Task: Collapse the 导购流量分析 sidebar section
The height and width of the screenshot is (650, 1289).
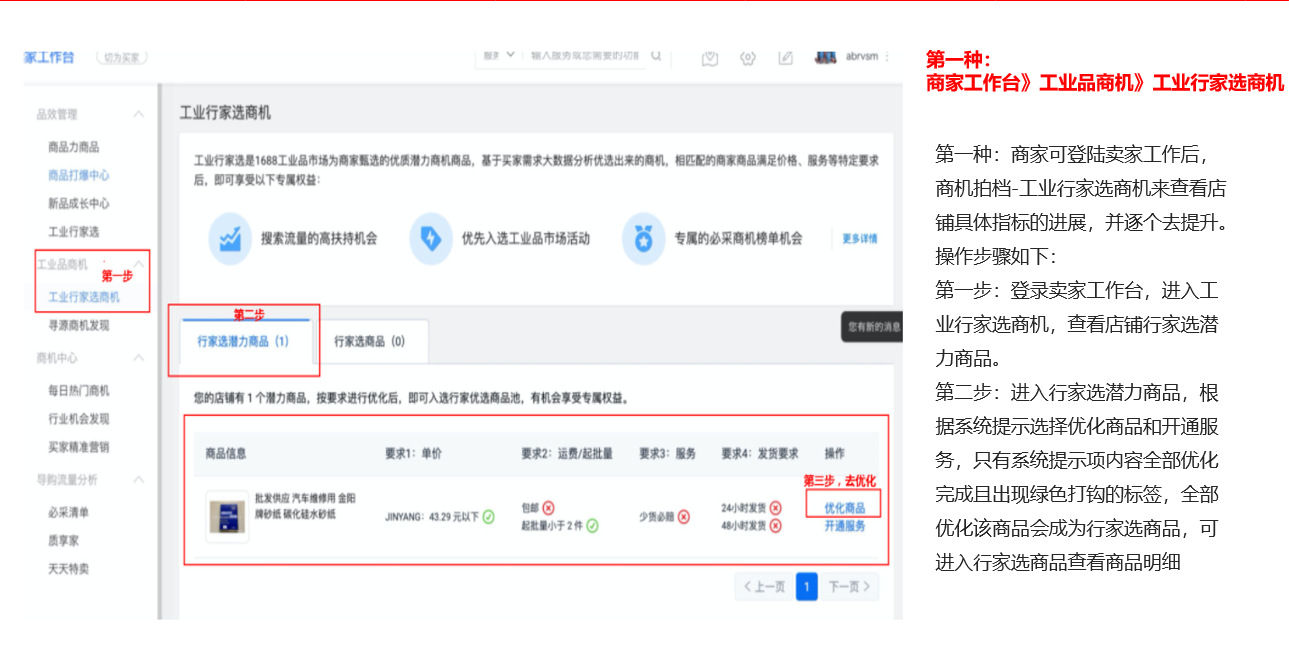Action: [138, 480]
